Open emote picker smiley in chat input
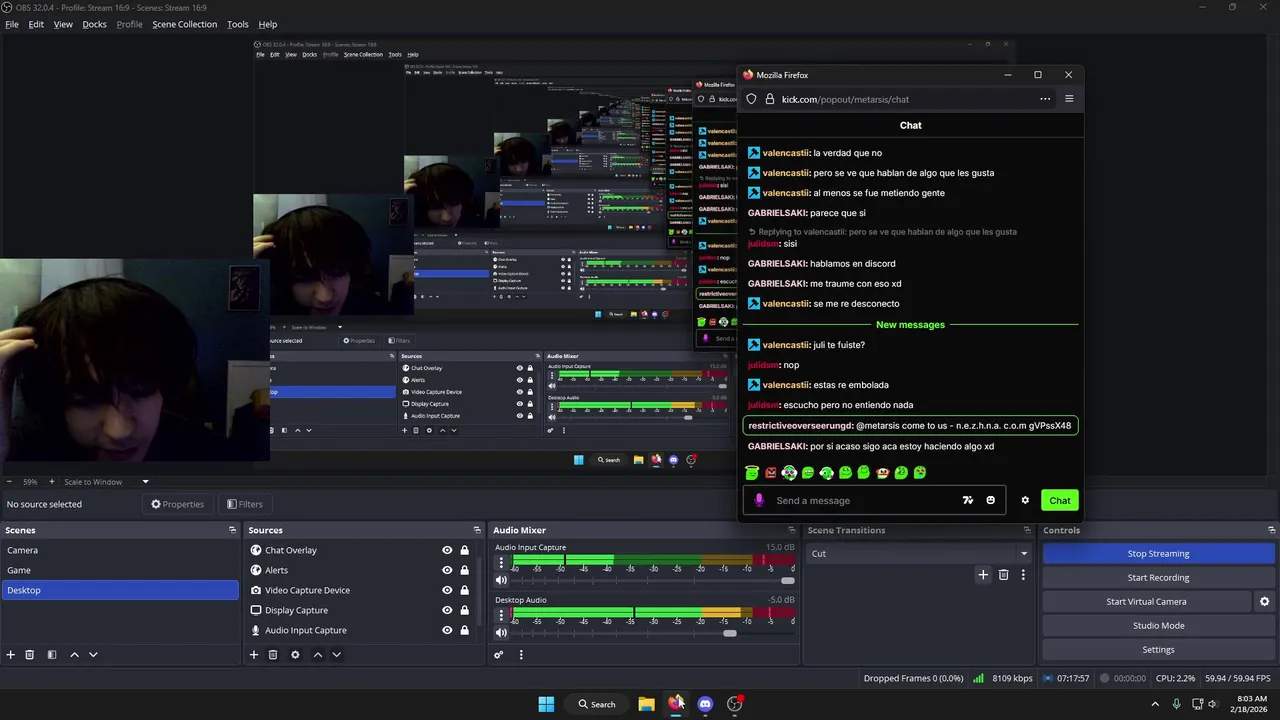This screenshot has width=1280, height=720. pyautogui.click(x=991, y=500)
